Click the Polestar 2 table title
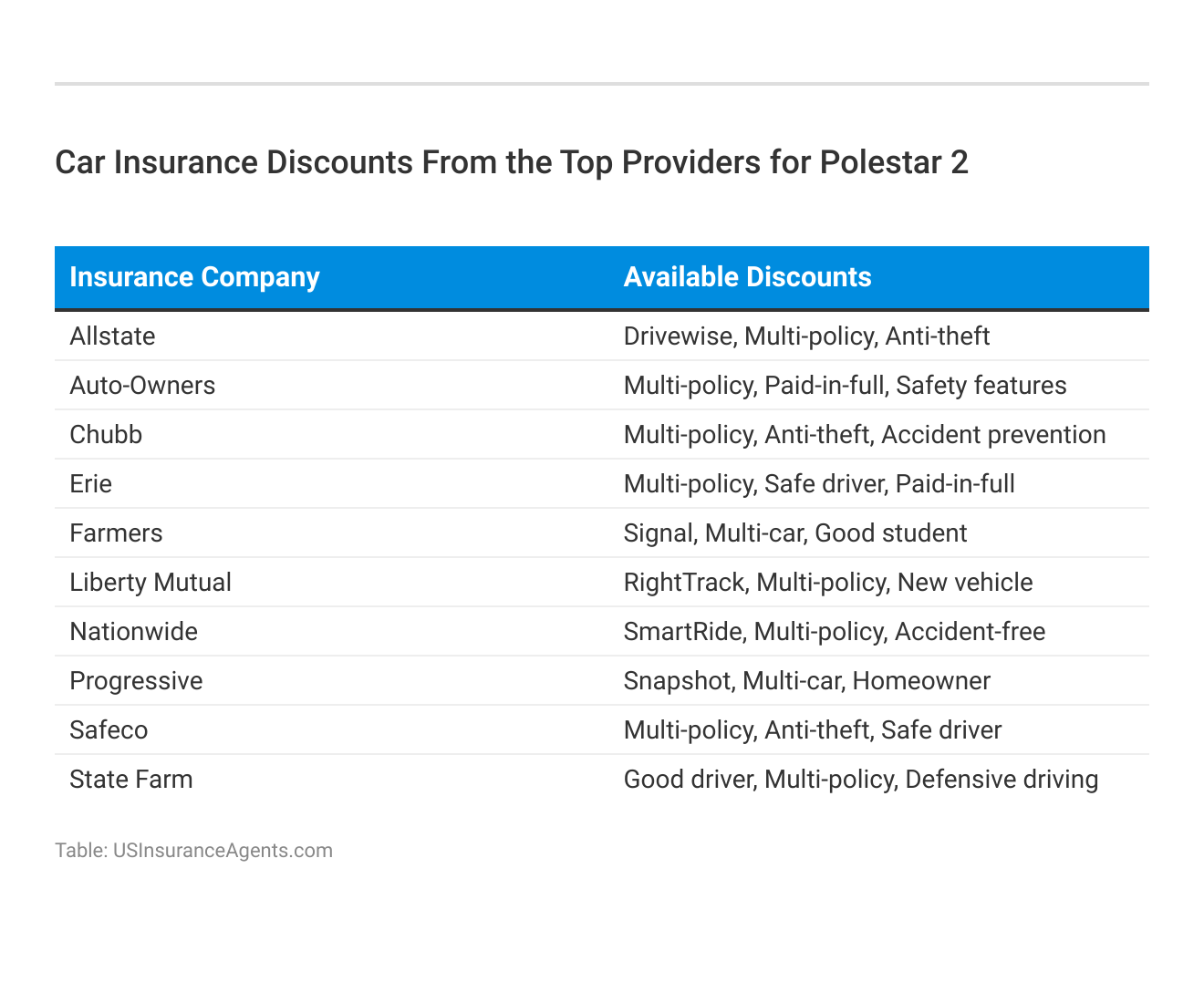The image size is (1204, 1003). pos(511,162)
